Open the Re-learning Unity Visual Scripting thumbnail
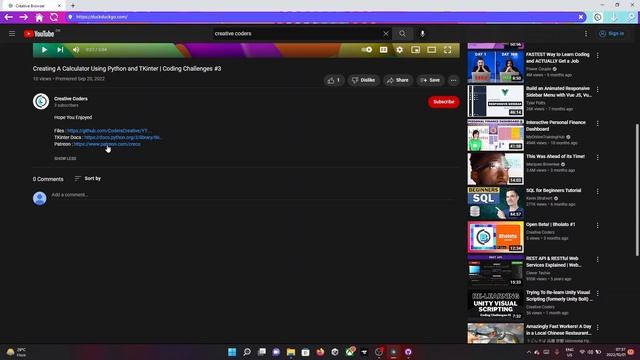The image size is (640, 360). click(x=496, y=305)
